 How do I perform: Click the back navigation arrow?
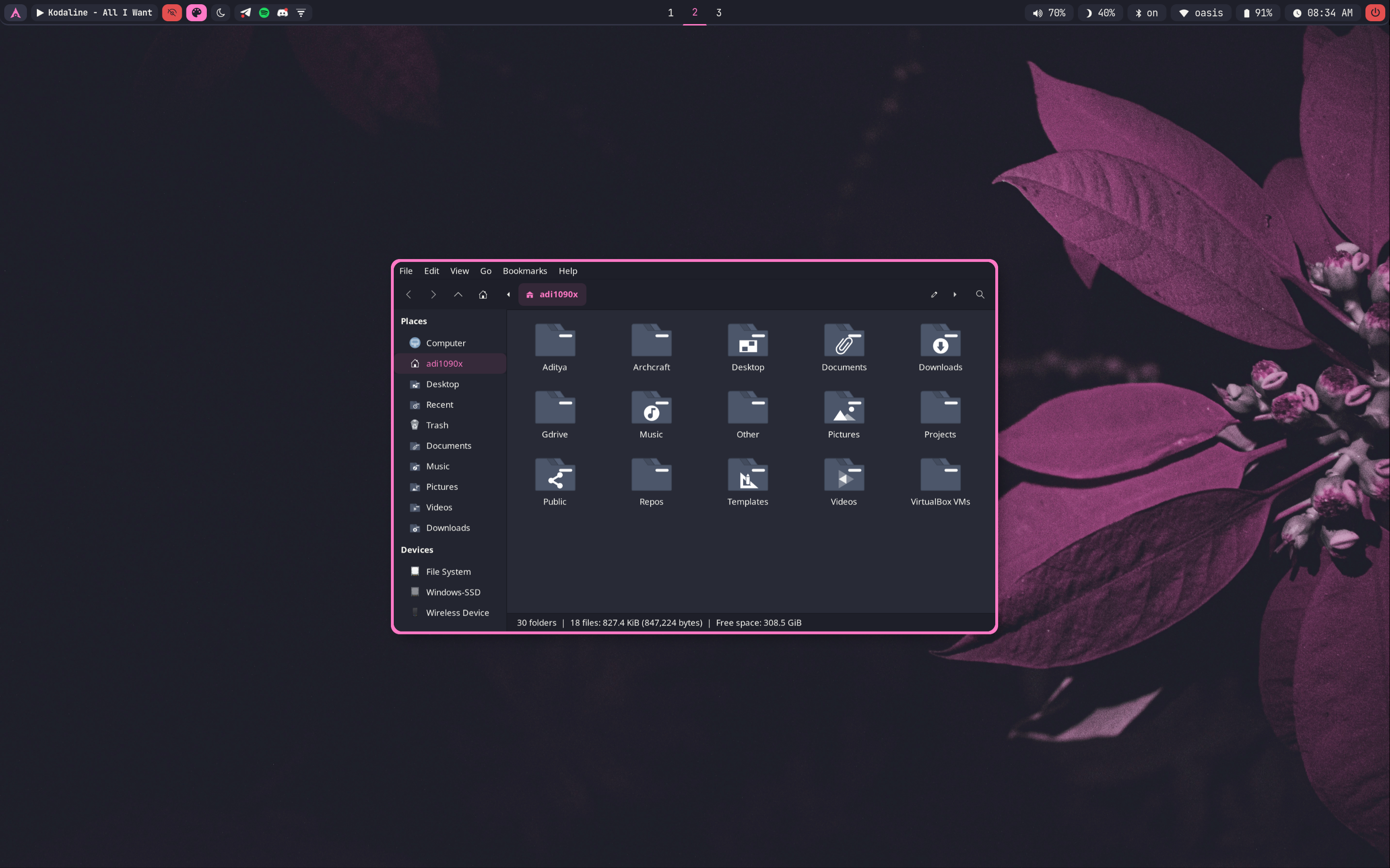point(409,295)
